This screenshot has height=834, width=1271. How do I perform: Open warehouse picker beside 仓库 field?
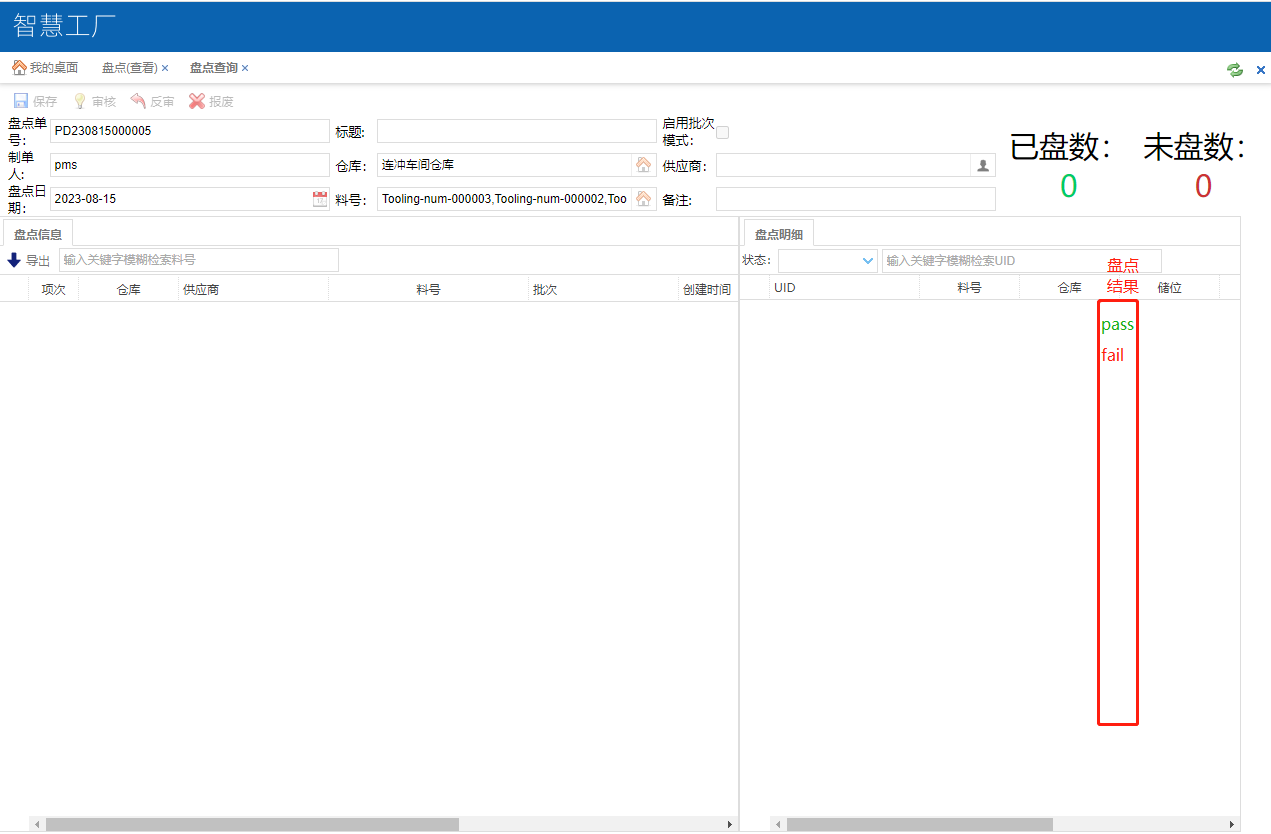[643, 165]
